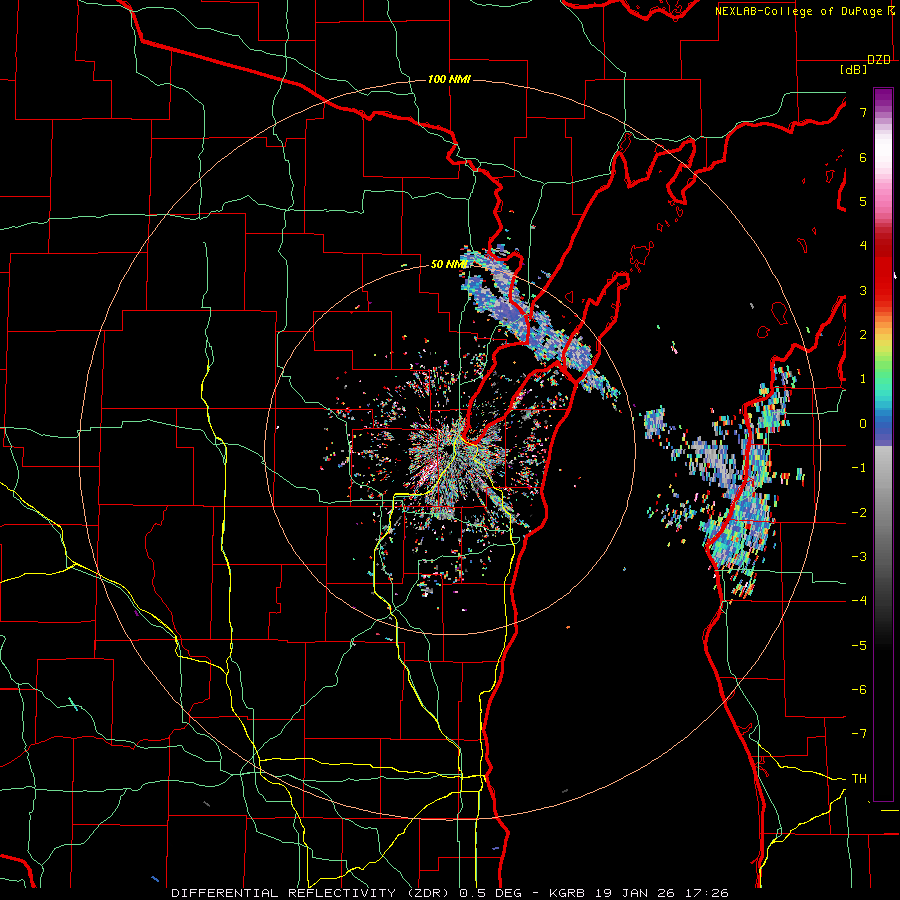Click the -6 value on the color scale
This screenshot has width=900, height=900.
[859, 690]
